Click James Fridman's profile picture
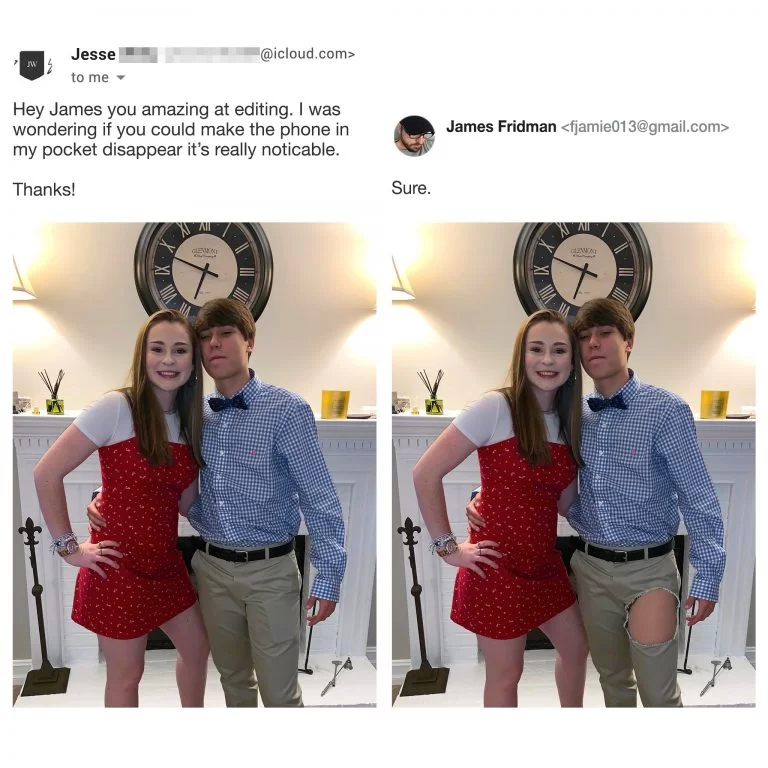 click(x=414, y=136)
